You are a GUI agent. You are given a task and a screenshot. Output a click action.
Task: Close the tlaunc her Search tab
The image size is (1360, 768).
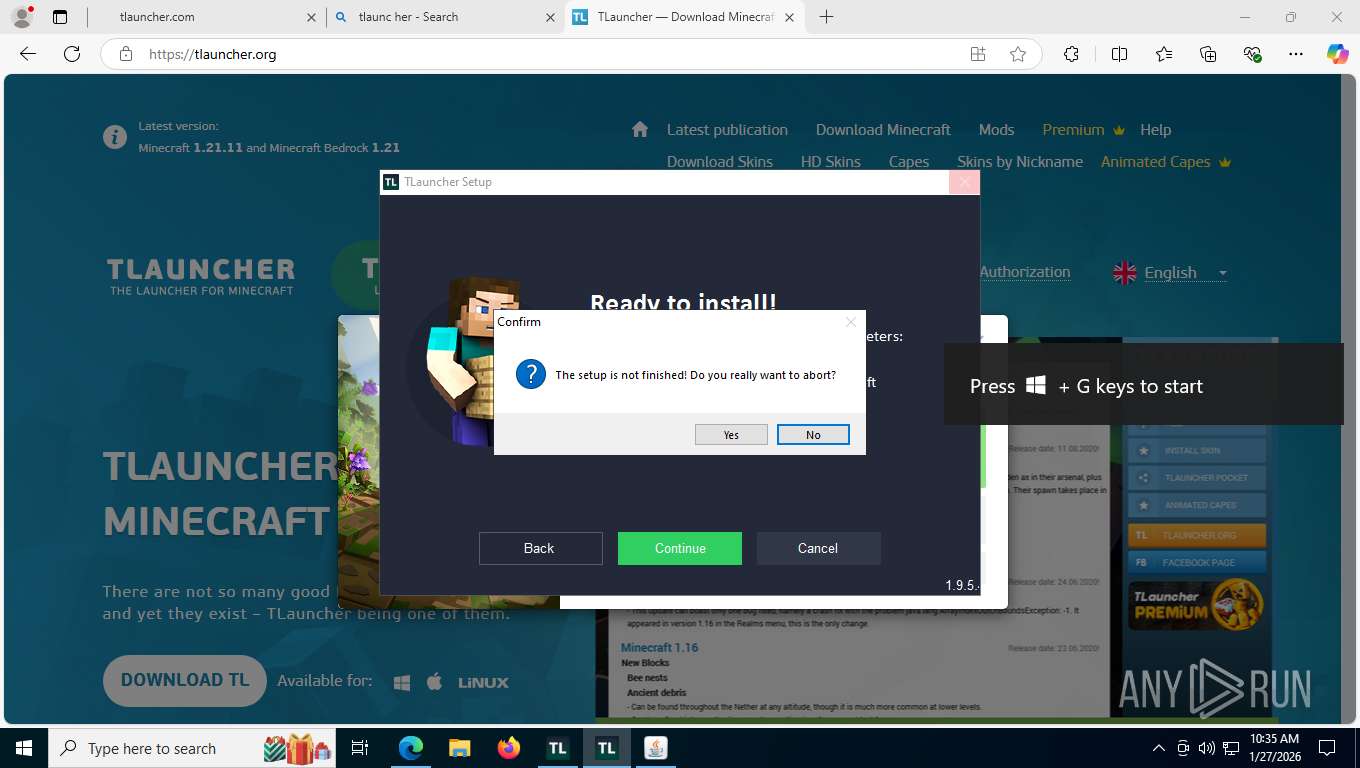(x=550, y=17)
